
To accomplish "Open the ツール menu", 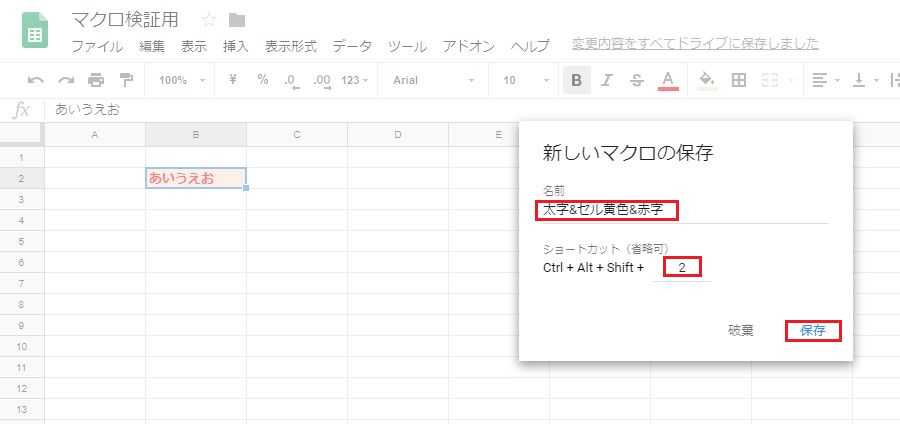I will (x=407, y=46).
